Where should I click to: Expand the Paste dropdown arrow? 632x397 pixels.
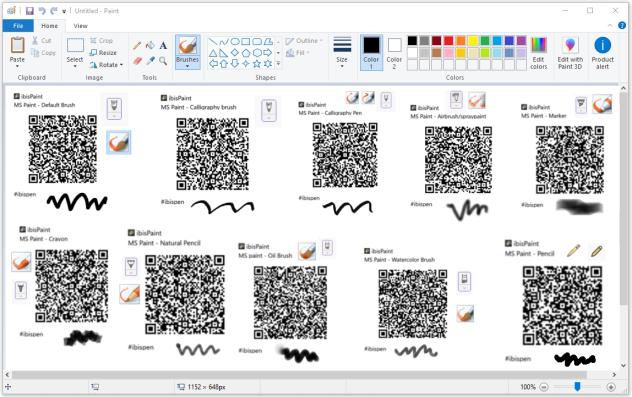coord(17,67)
